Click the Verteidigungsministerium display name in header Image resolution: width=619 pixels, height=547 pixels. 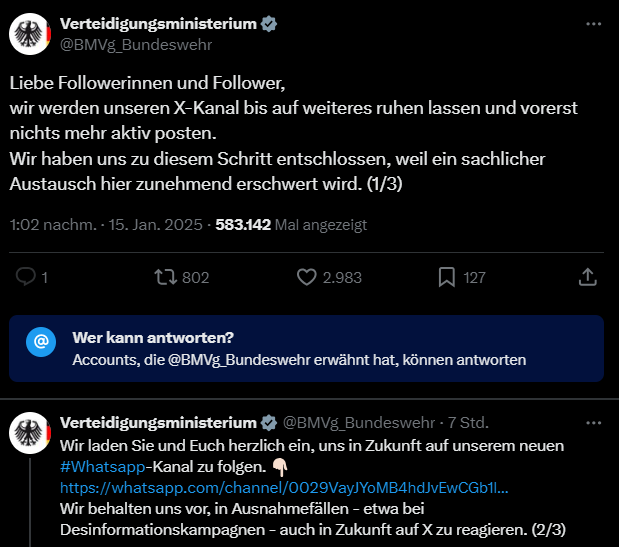[158, 23]
